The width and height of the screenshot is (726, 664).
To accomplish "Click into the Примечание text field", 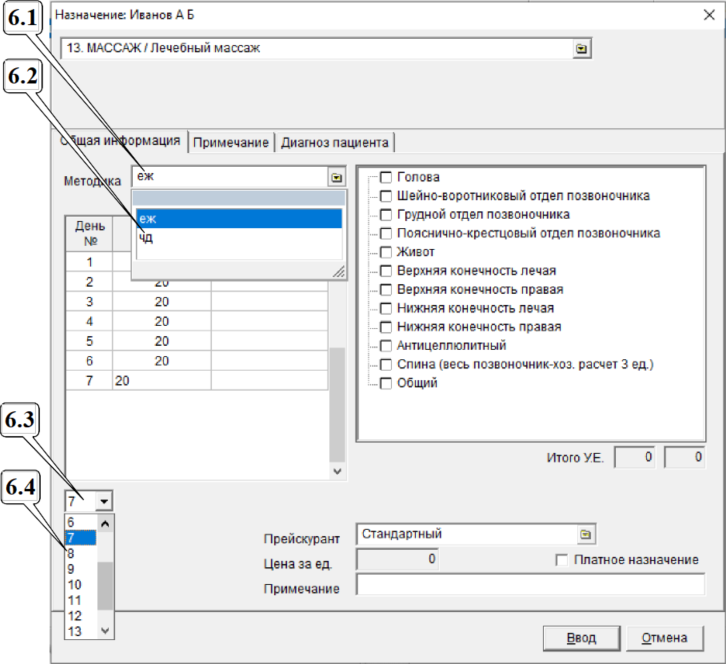I will 530,586.
